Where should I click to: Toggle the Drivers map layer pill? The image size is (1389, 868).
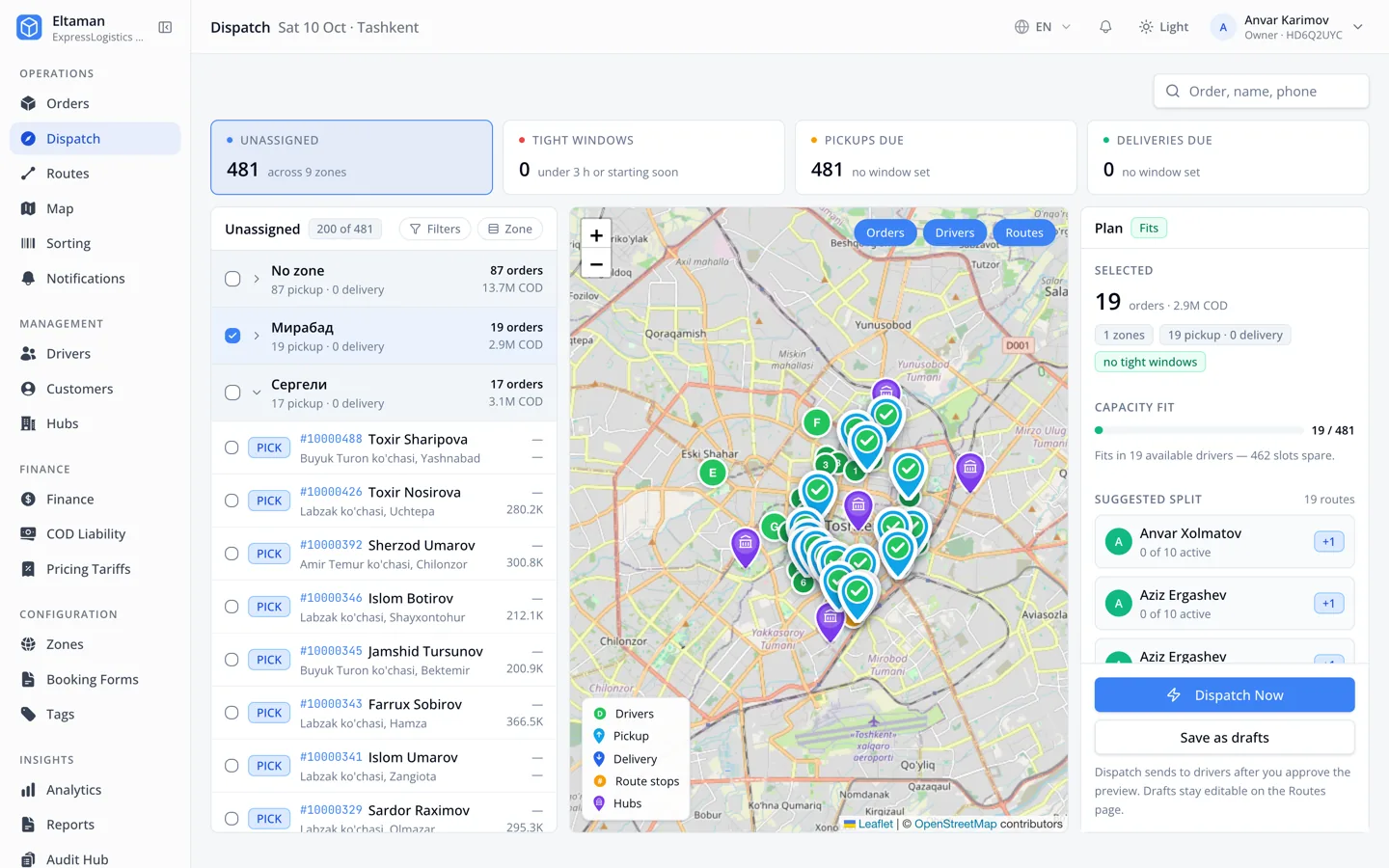tap(955, 232)
